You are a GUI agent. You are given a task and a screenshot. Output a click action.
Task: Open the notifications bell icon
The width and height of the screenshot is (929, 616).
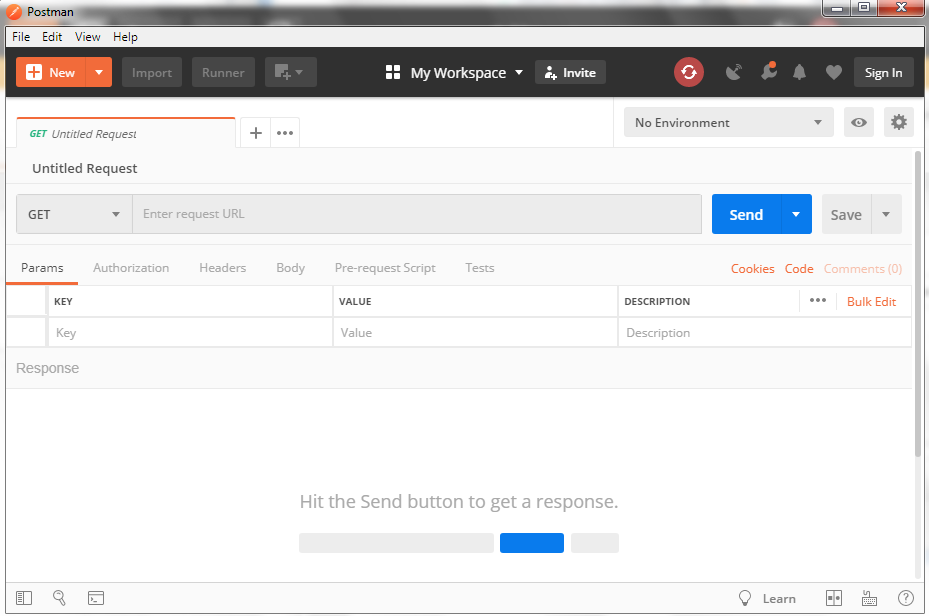[799, 72]
